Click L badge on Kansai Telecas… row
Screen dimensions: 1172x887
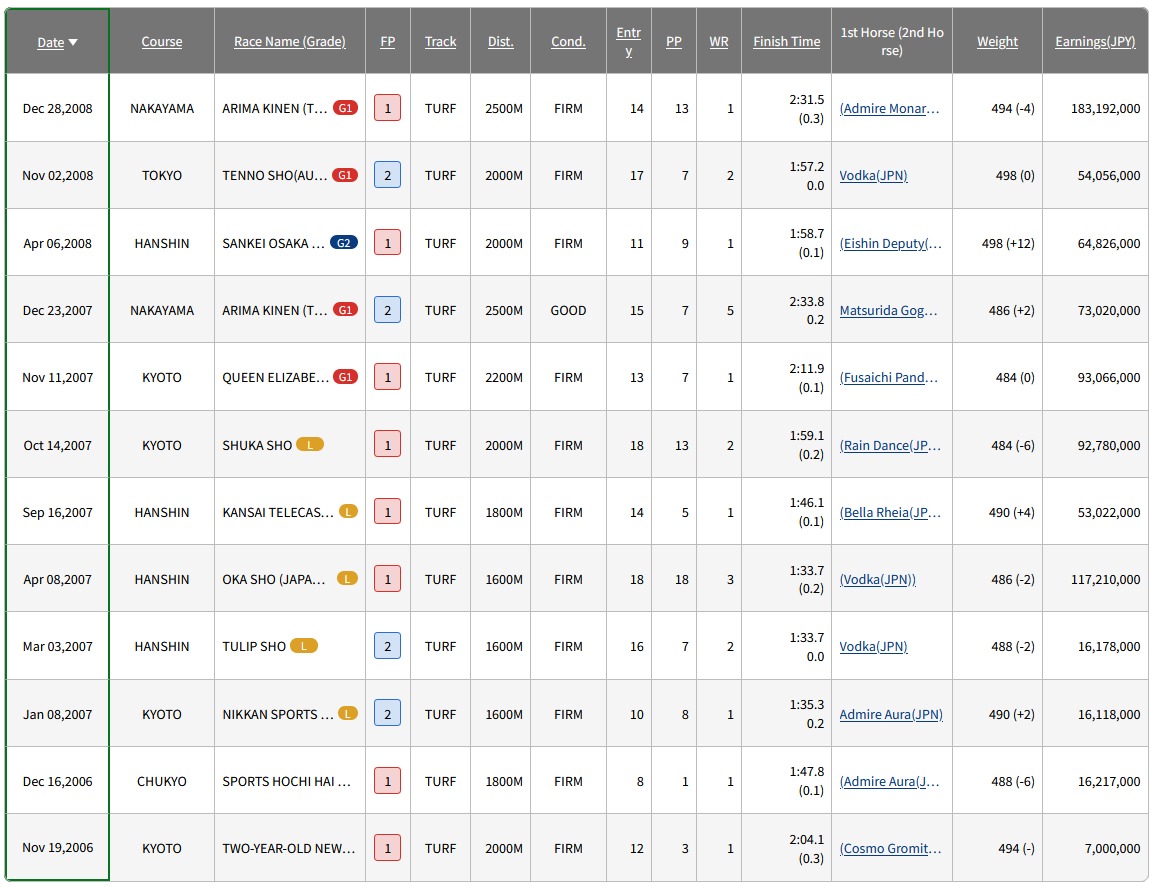(x=348, y=511)
